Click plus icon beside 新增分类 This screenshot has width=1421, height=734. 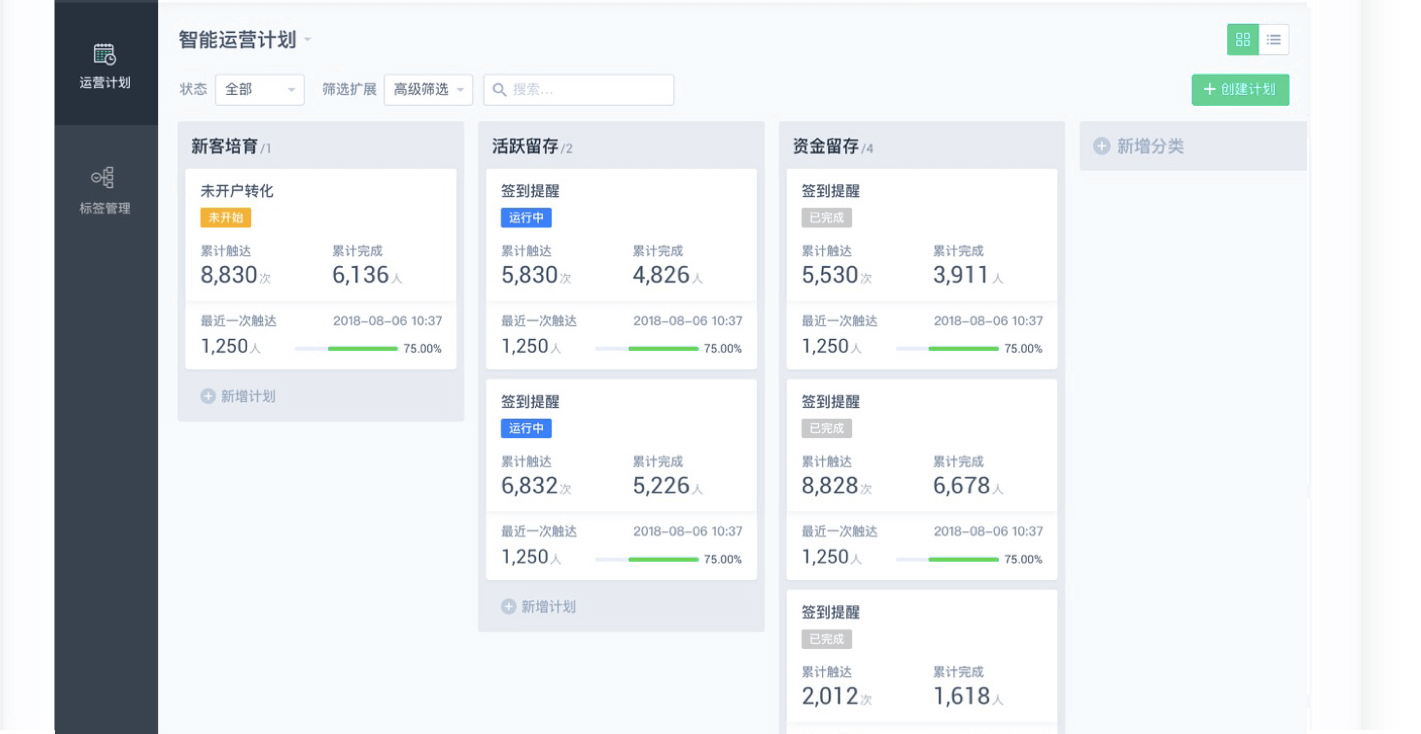(x=1101, y=146)
